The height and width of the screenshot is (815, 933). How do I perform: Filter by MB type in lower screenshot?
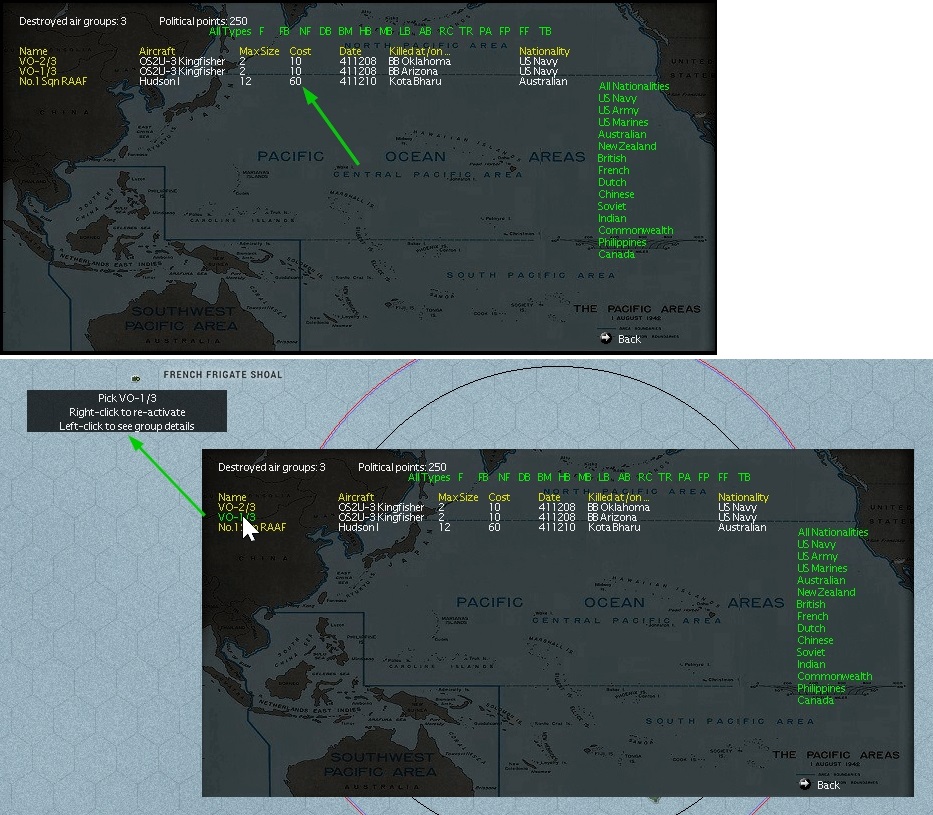pyautogui.click(x=585, y=477)
